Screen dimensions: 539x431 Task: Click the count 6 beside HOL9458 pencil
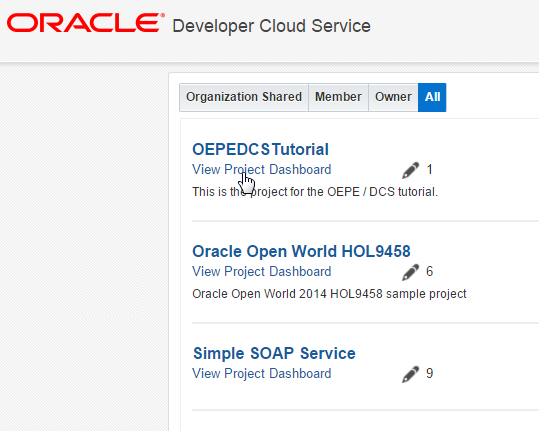click(430, 272)
